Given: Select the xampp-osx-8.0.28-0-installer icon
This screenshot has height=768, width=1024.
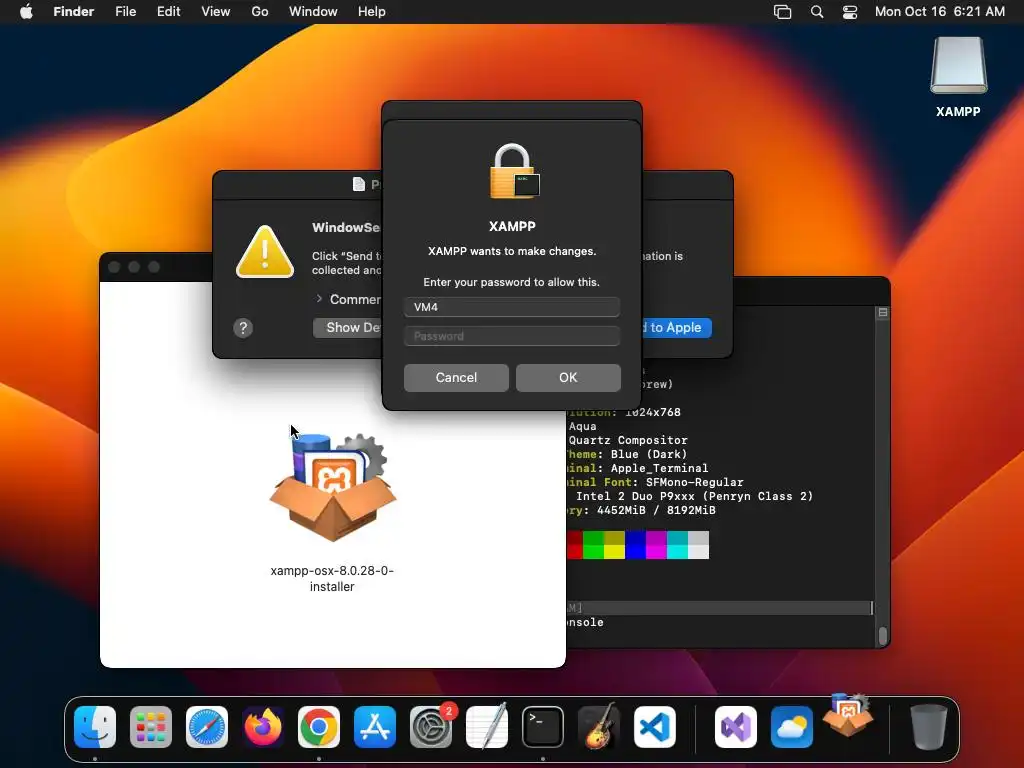Looking at the screenshot, I should click(332, 487).
